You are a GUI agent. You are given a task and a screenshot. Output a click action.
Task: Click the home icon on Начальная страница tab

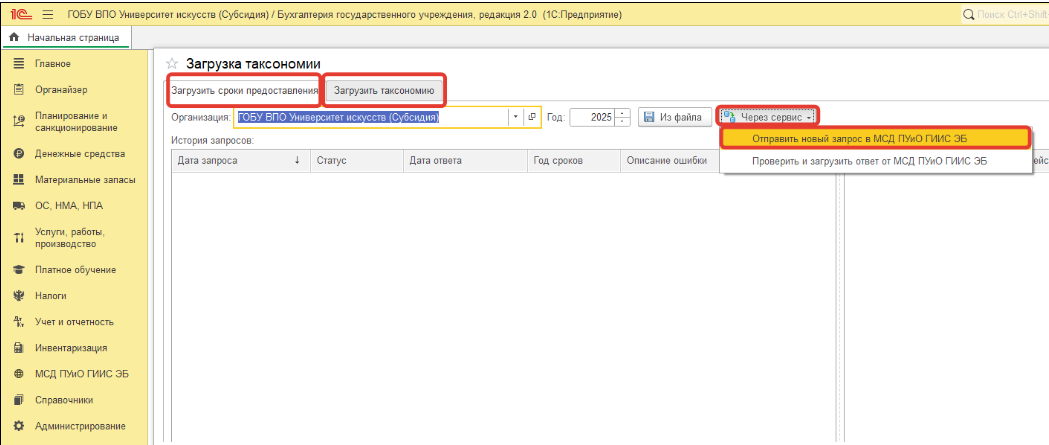coord(13,38)
